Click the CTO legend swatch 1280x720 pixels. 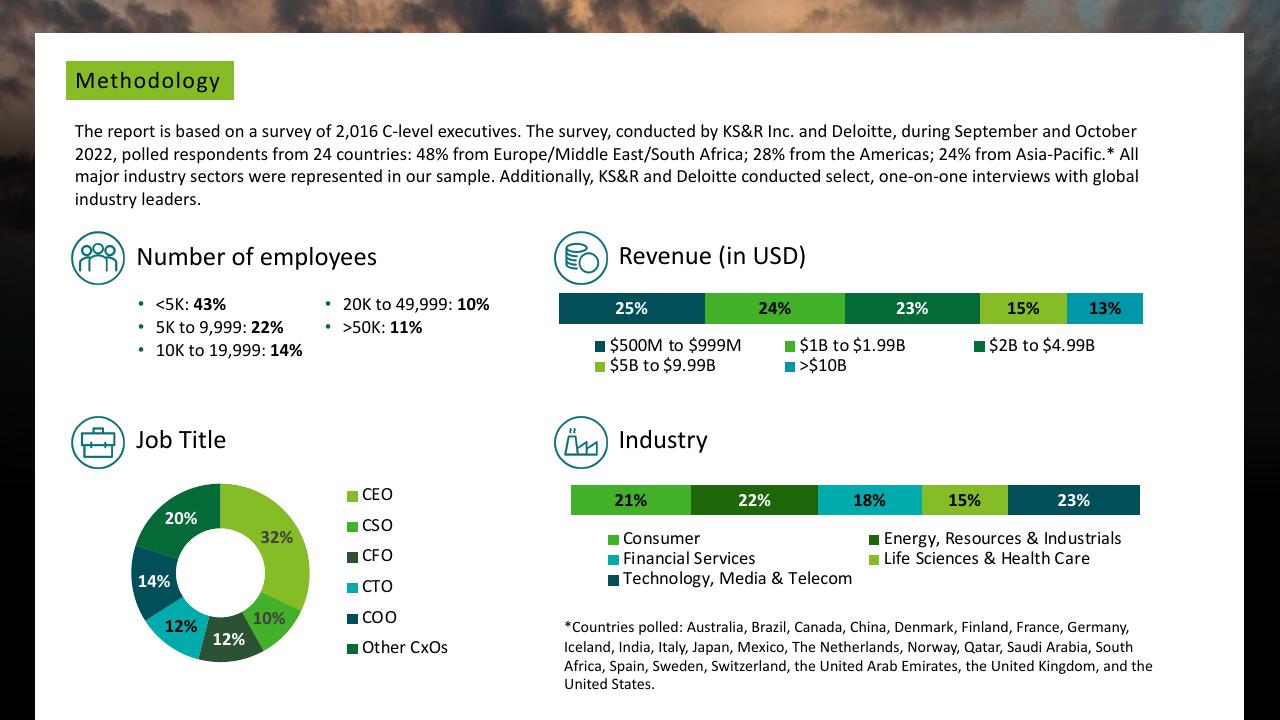pyautogui.click(x=352, y=588)
